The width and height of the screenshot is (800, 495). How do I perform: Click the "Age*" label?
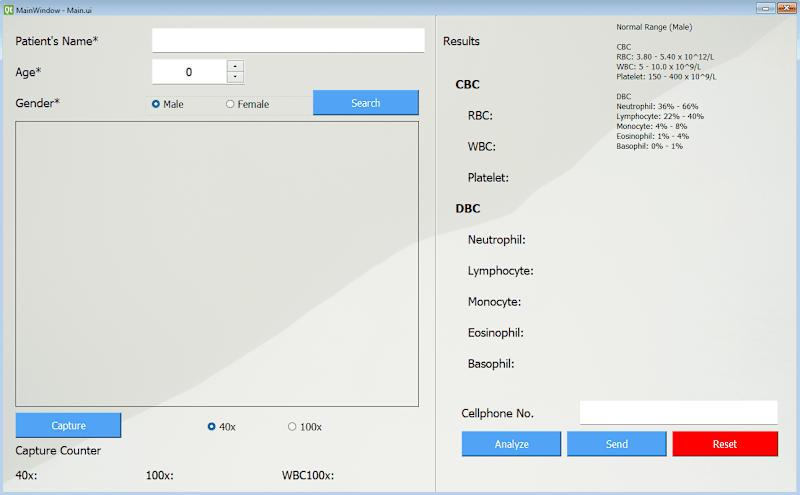28,72
